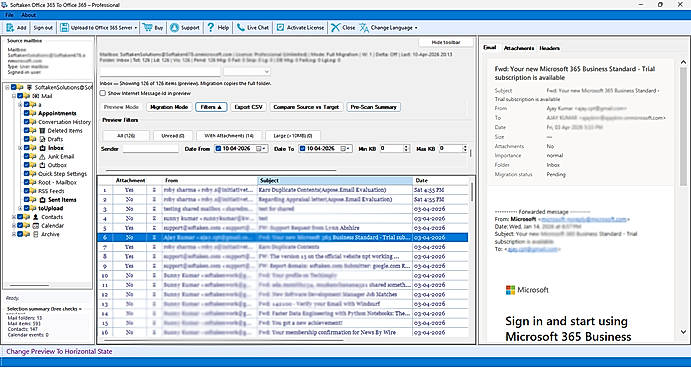The image size is (691, 368).
Task: Click the Support person icon
Action: (x=175, y=27)
